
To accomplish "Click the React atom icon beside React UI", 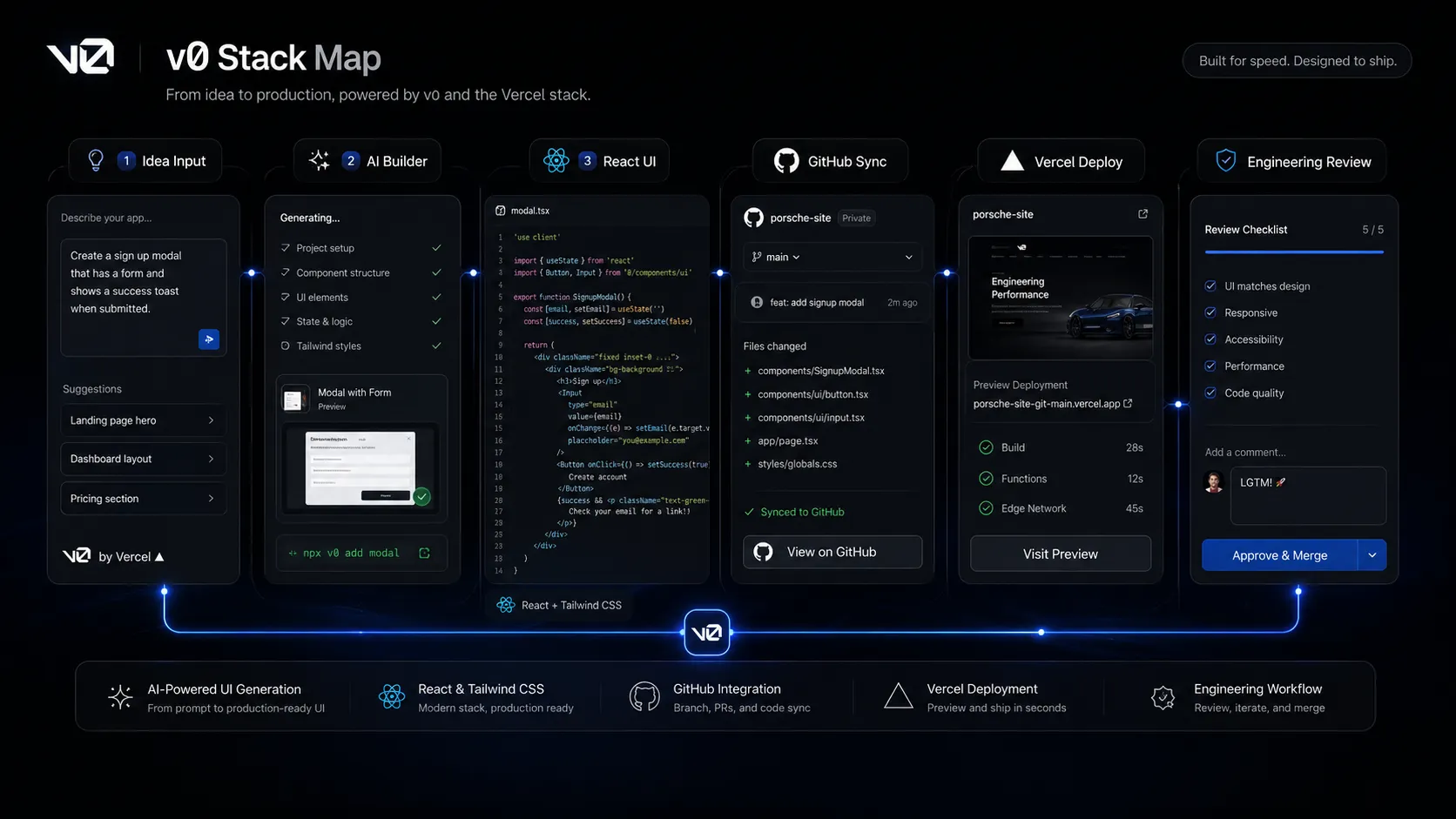I will coord(556,160).
